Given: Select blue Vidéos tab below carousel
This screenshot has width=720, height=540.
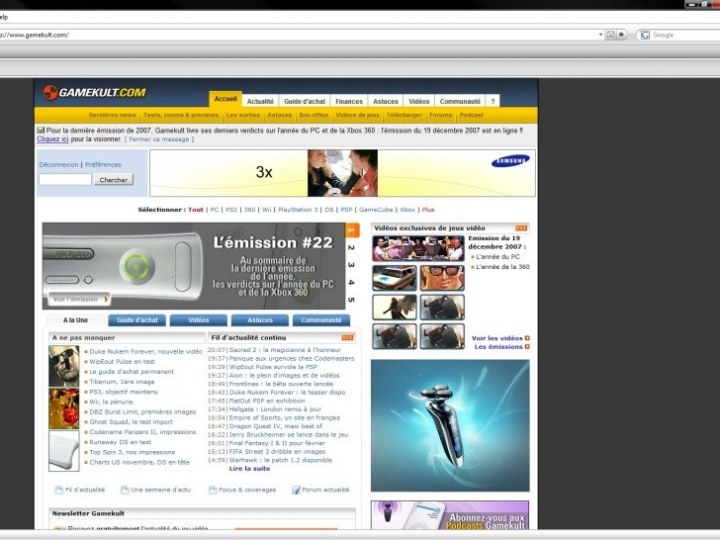Looking at the screenshot, I should coord(198,320).
